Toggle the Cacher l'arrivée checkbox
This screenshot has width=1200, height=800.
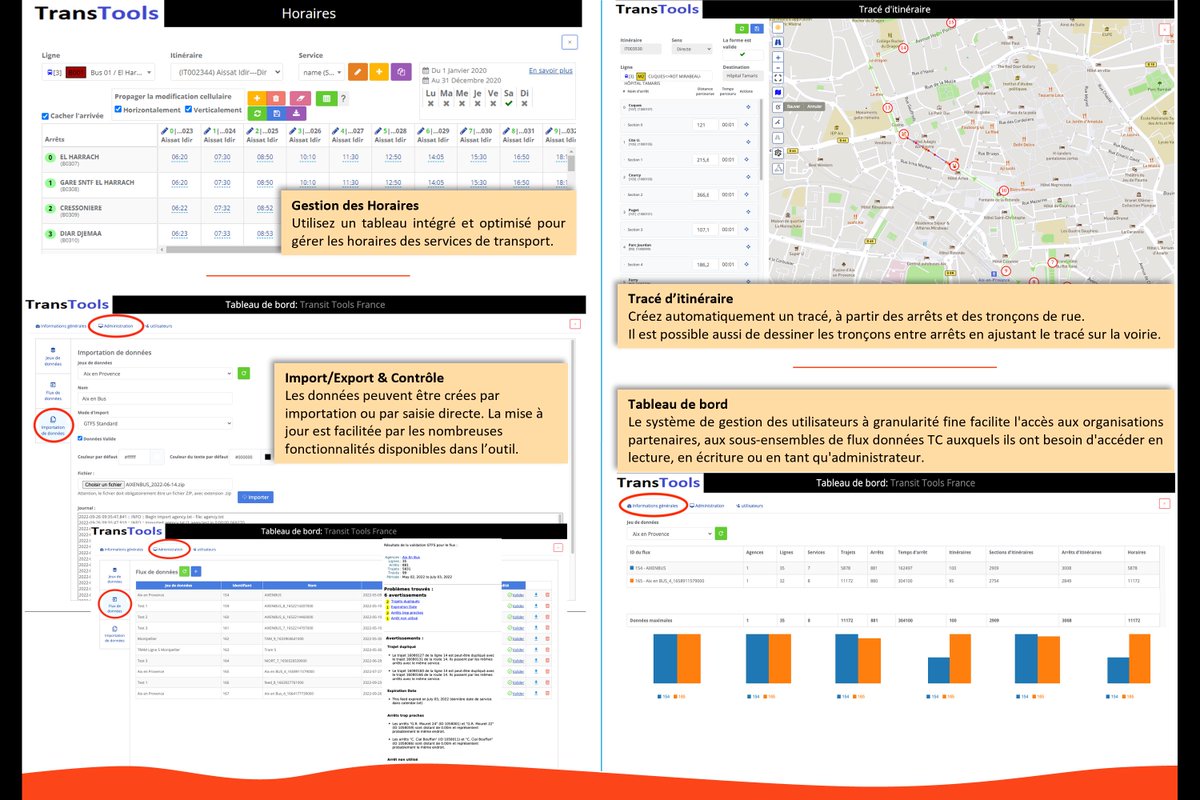pos(46,116)
